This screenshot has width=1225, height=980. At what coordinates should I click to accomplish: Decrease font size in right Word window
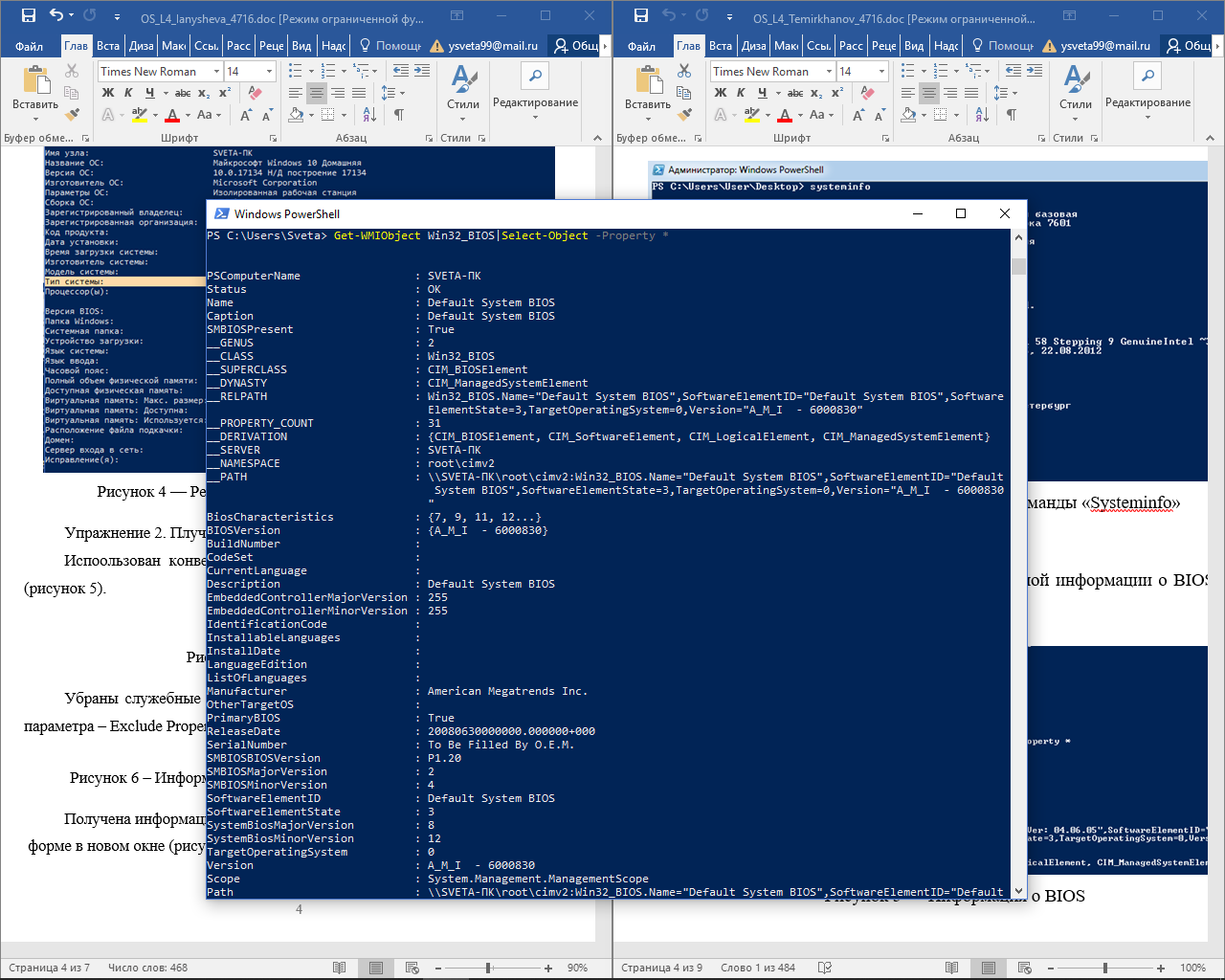(880, 115)
